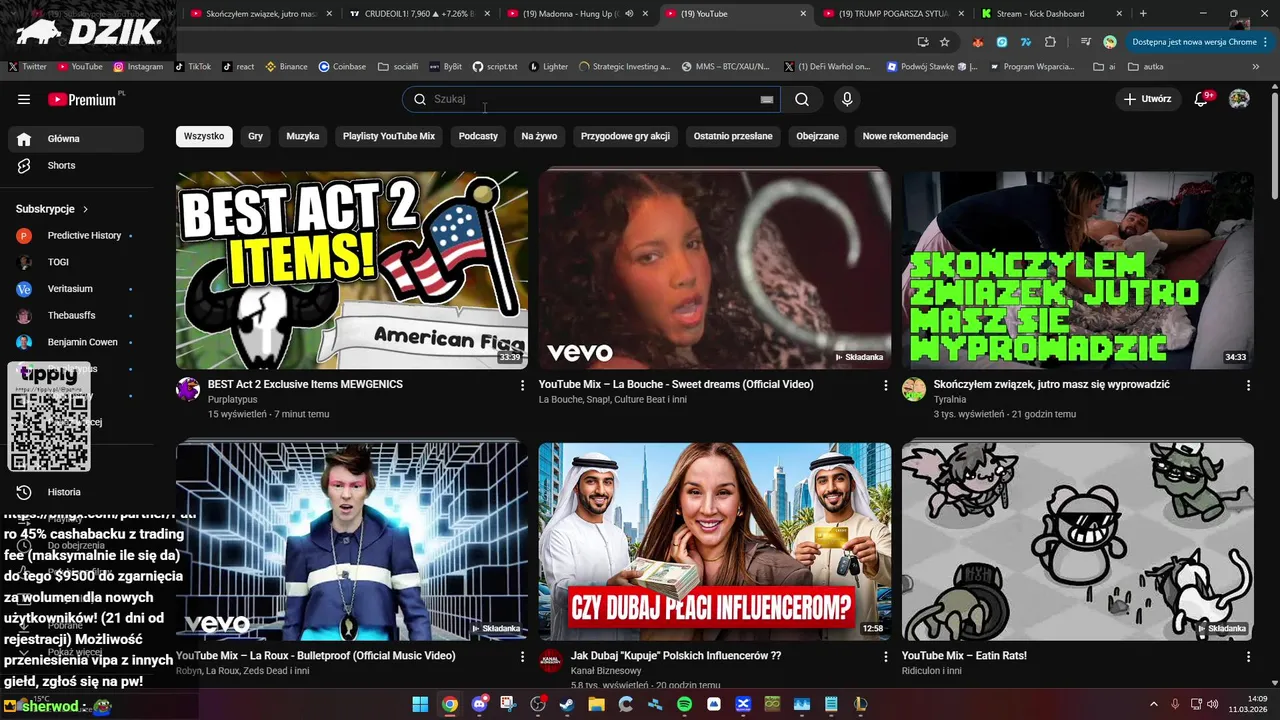Image resolution: width=1280 pixels, height=720 pixels.
Task: Click the YouTube Premium logo
Action: coord(82,99)
